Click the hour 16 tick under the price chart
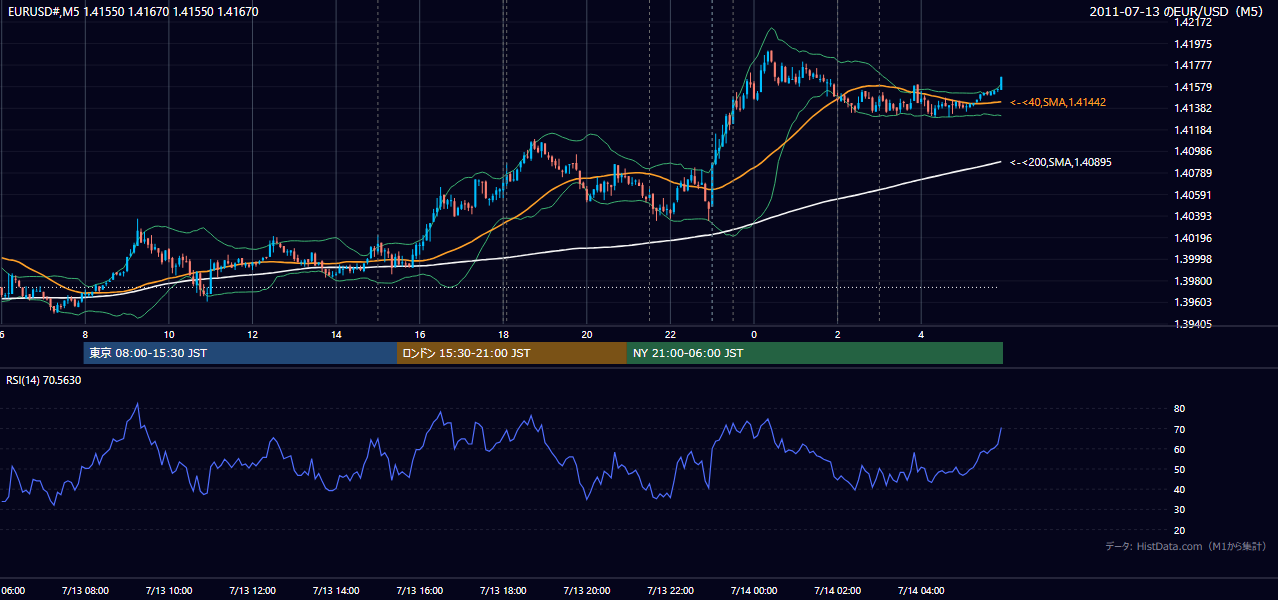This screenshot has height=600, width=1278. (x=420, y=334)
